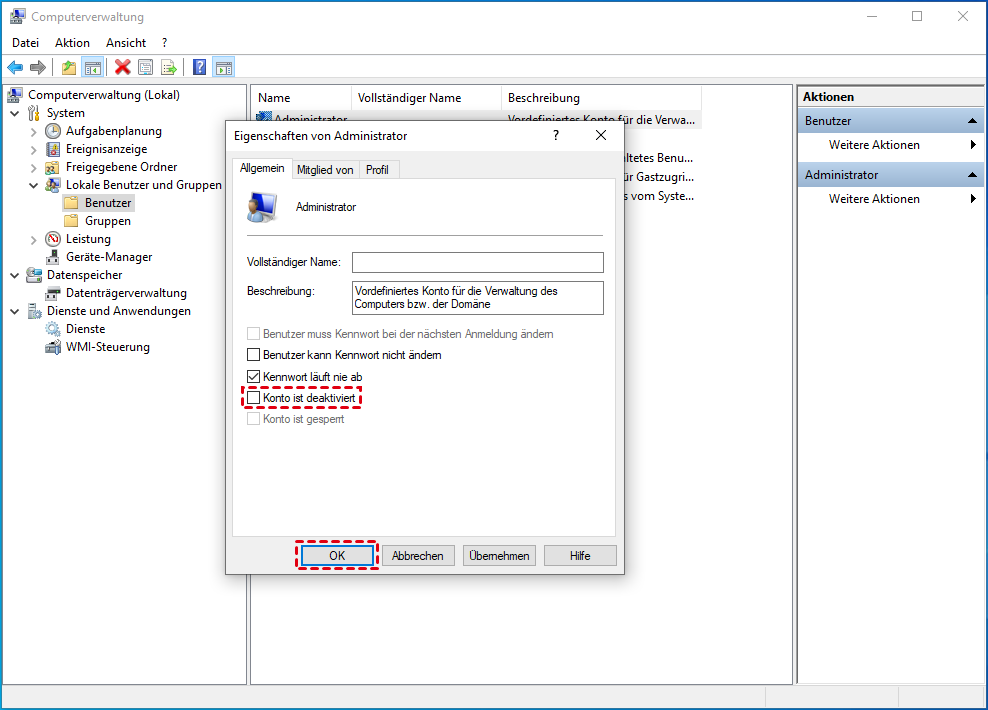Collapse Dienste und Anwendungen node
Image resolution: width=988 pixels, height=710 pixels.
(14, 312)
